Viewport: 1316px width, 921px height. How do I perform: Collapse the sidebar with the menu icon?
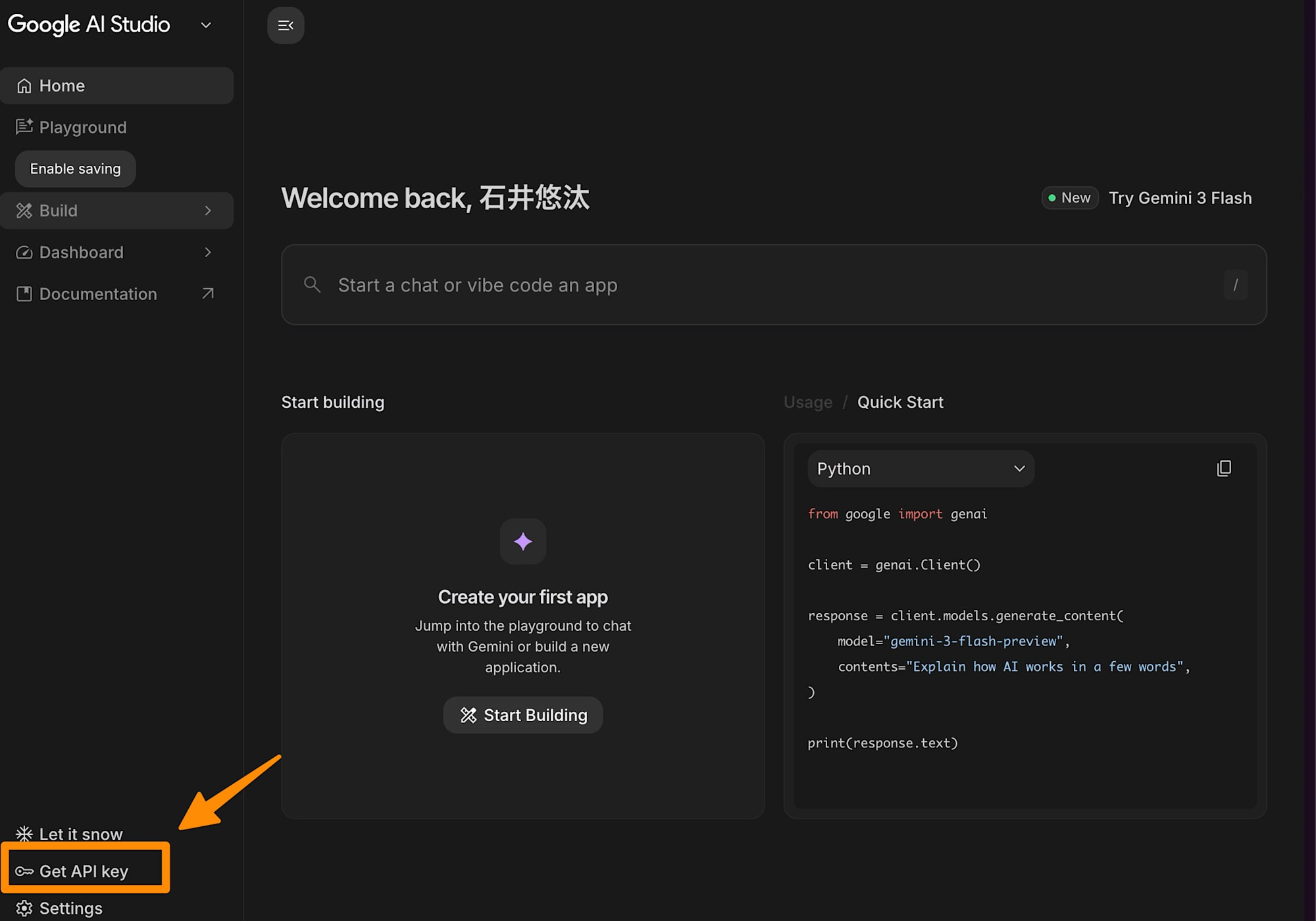click(286, 26)
